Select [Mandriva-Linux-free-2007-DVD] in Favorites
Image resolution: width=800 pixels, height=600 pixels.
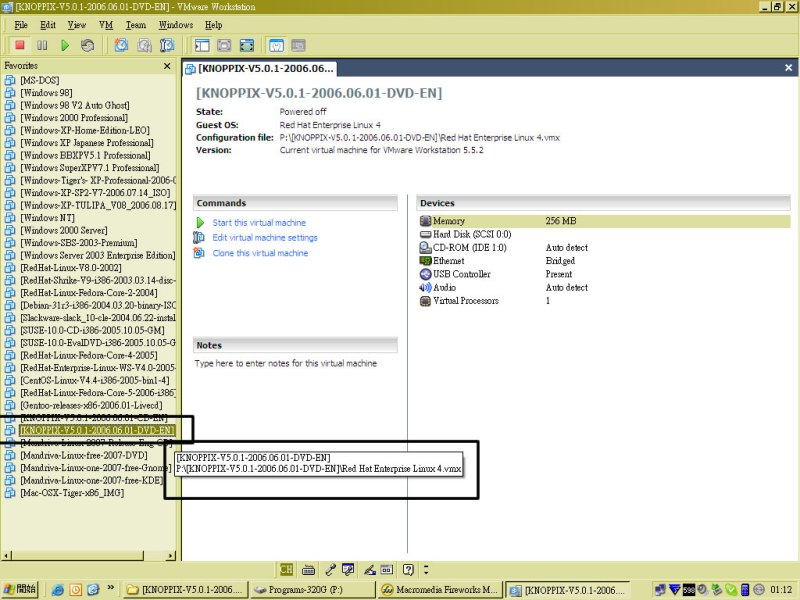84,456
